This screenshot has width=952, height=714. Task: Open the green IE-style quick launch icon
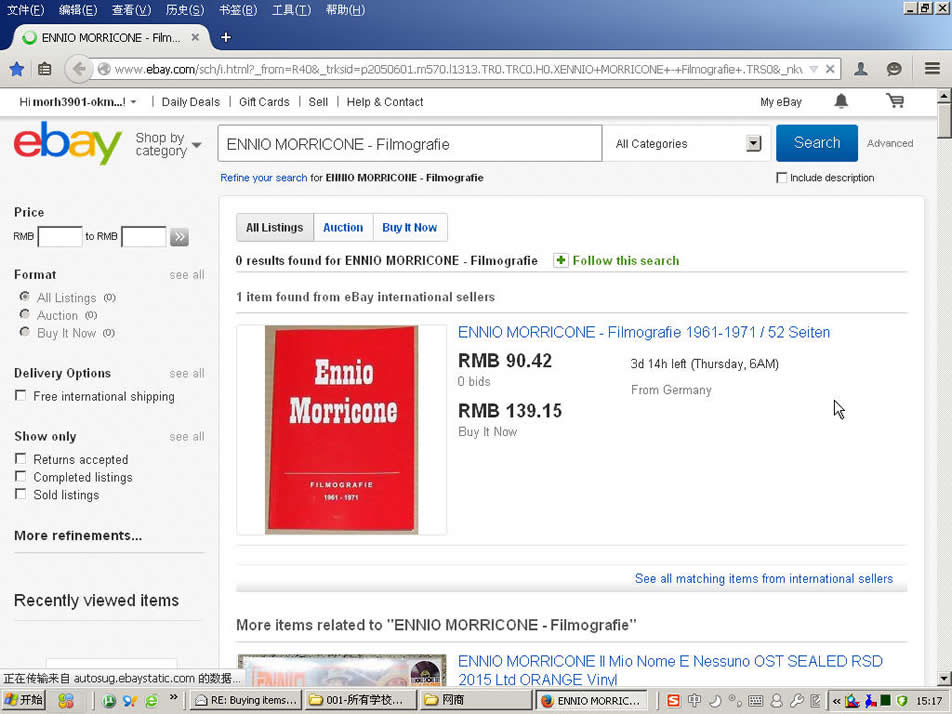pyautogui.click(x=151, y=701)
